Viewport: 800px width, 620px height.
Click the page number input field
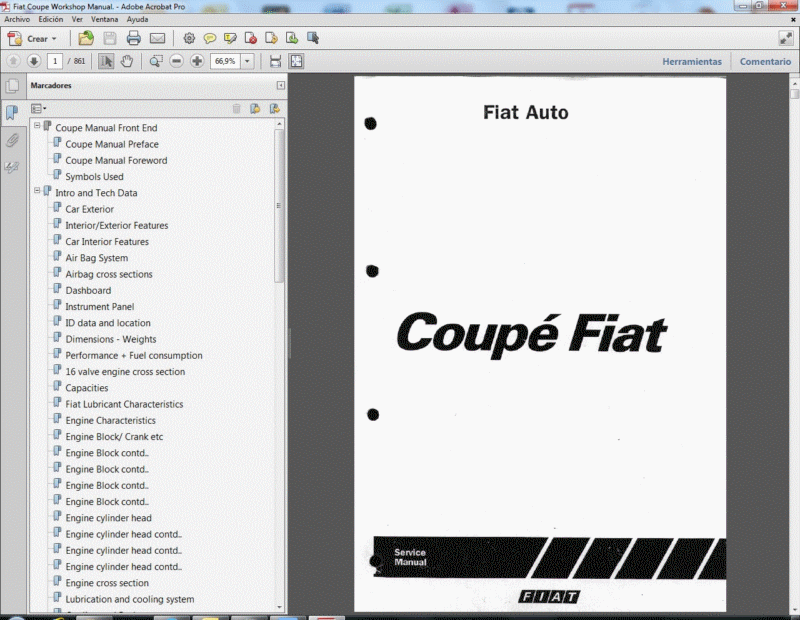(55, 61)
